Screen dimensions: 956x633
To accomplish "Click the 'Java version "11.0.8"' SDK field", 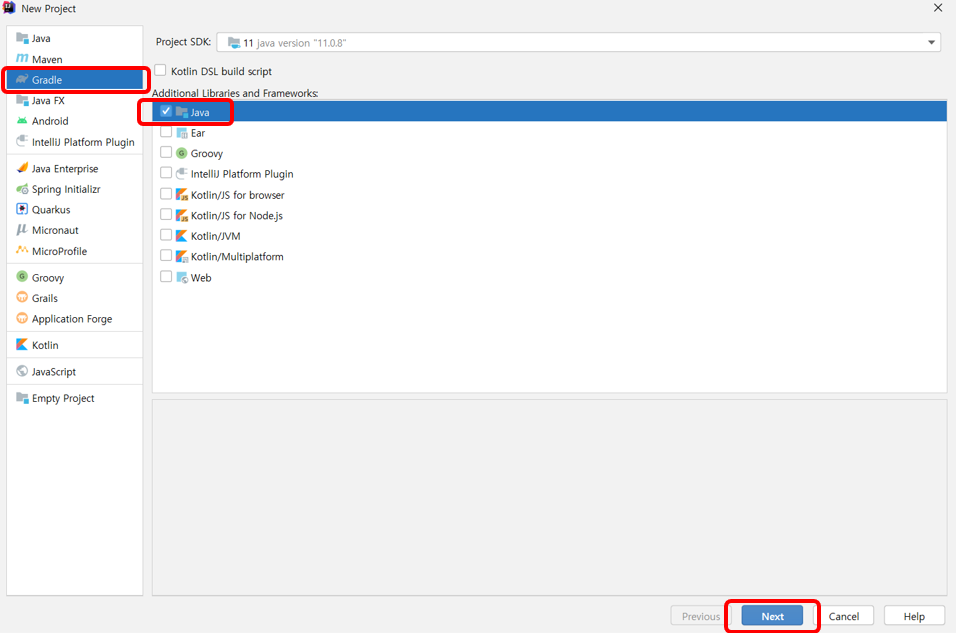I will pyautogui.click(x=578, y=43).
